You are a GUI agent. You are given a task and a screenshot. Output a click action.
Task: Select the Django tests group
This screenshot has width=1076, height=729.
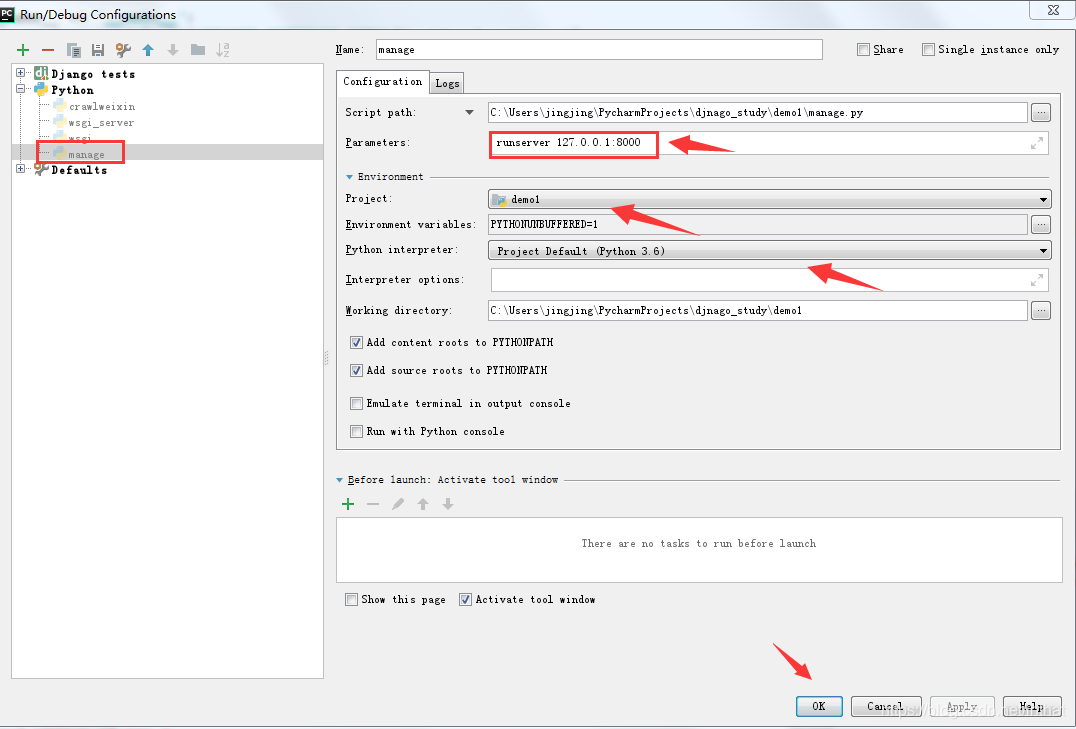pyautogui.click(x=93, y=74)
